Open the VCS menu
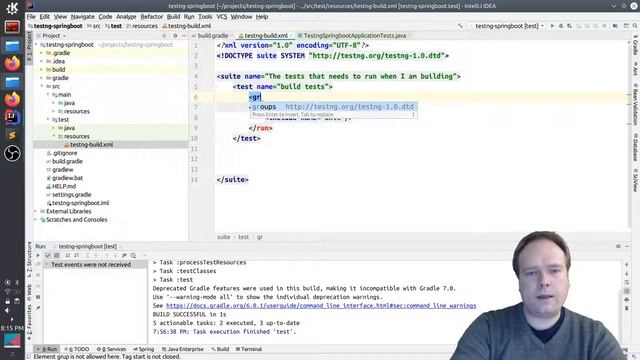Screen dimensions: 640x360 (222, 17)
